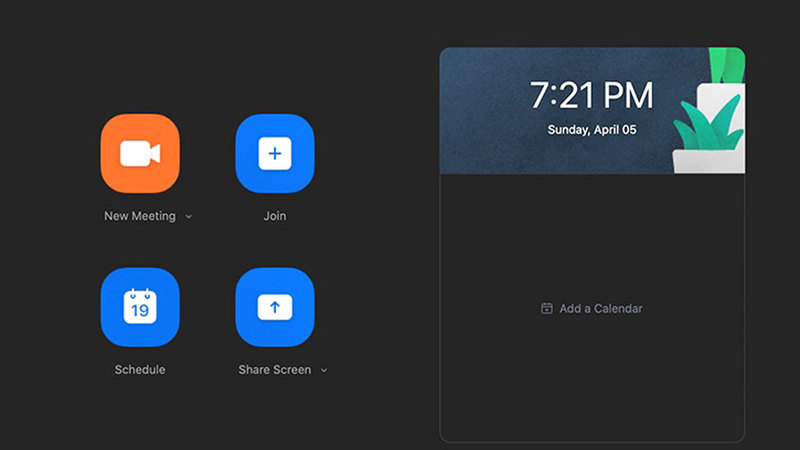Click the "Schedule" text label
Image resolution: width=800 pixels, height=450 pixels.
[x=140, y=370]
